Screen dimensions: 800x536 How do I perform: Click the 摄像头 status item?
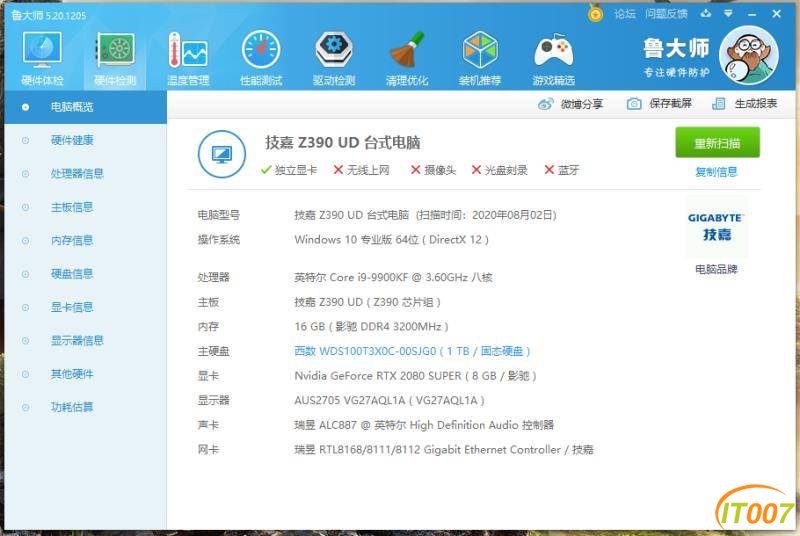(433, 170)
